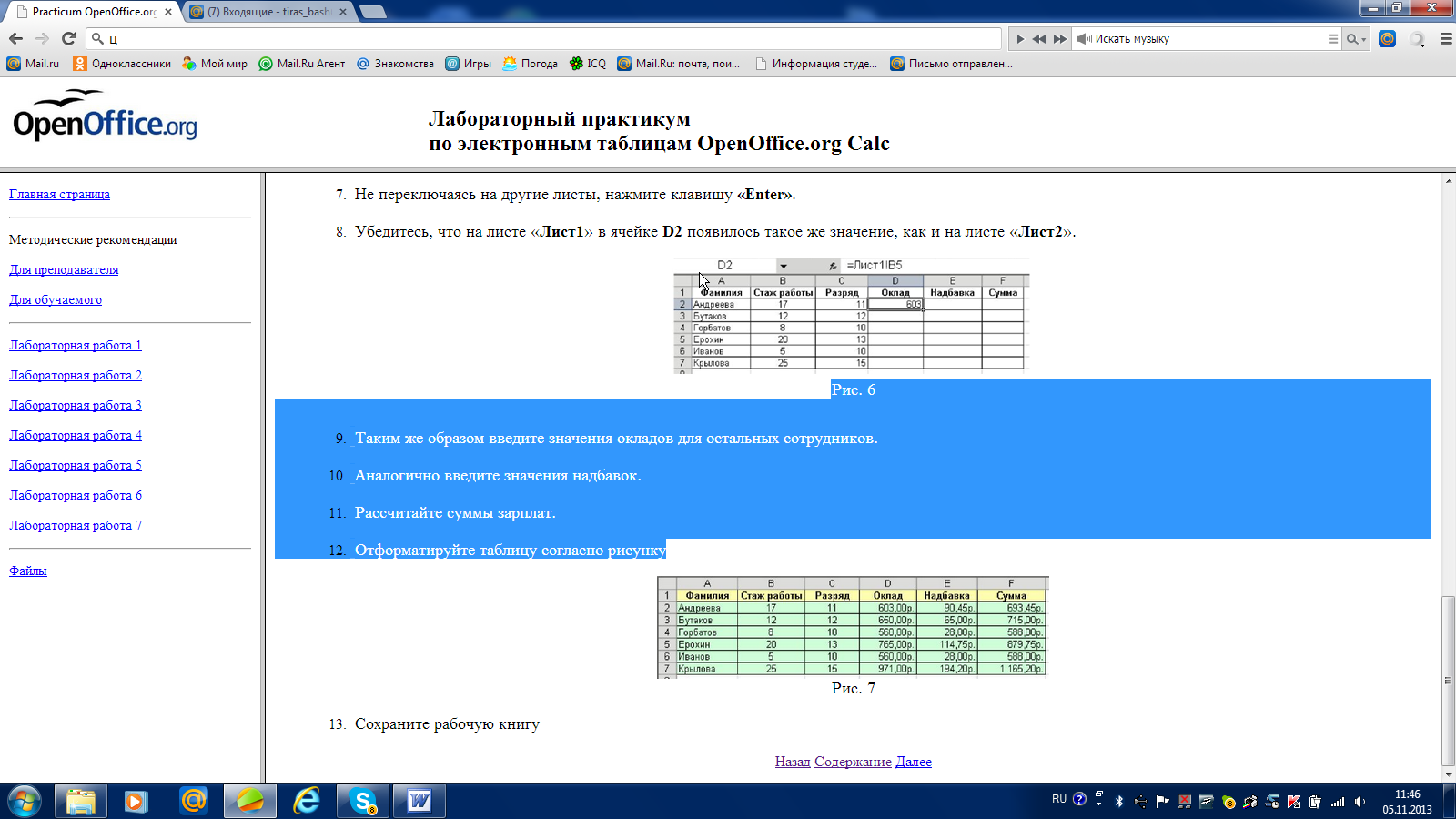The height and width of the screenshot is (819, 1456).
Task: Open 'Лабораторная работа 7'
Action: click(x=76, y=525)
